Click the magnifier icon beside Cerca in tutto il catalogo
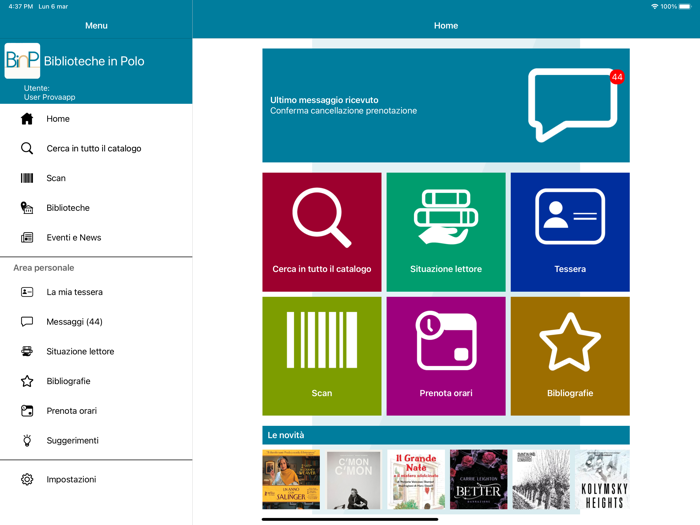This screenshot has width=700, height=525. click(27, 148)
